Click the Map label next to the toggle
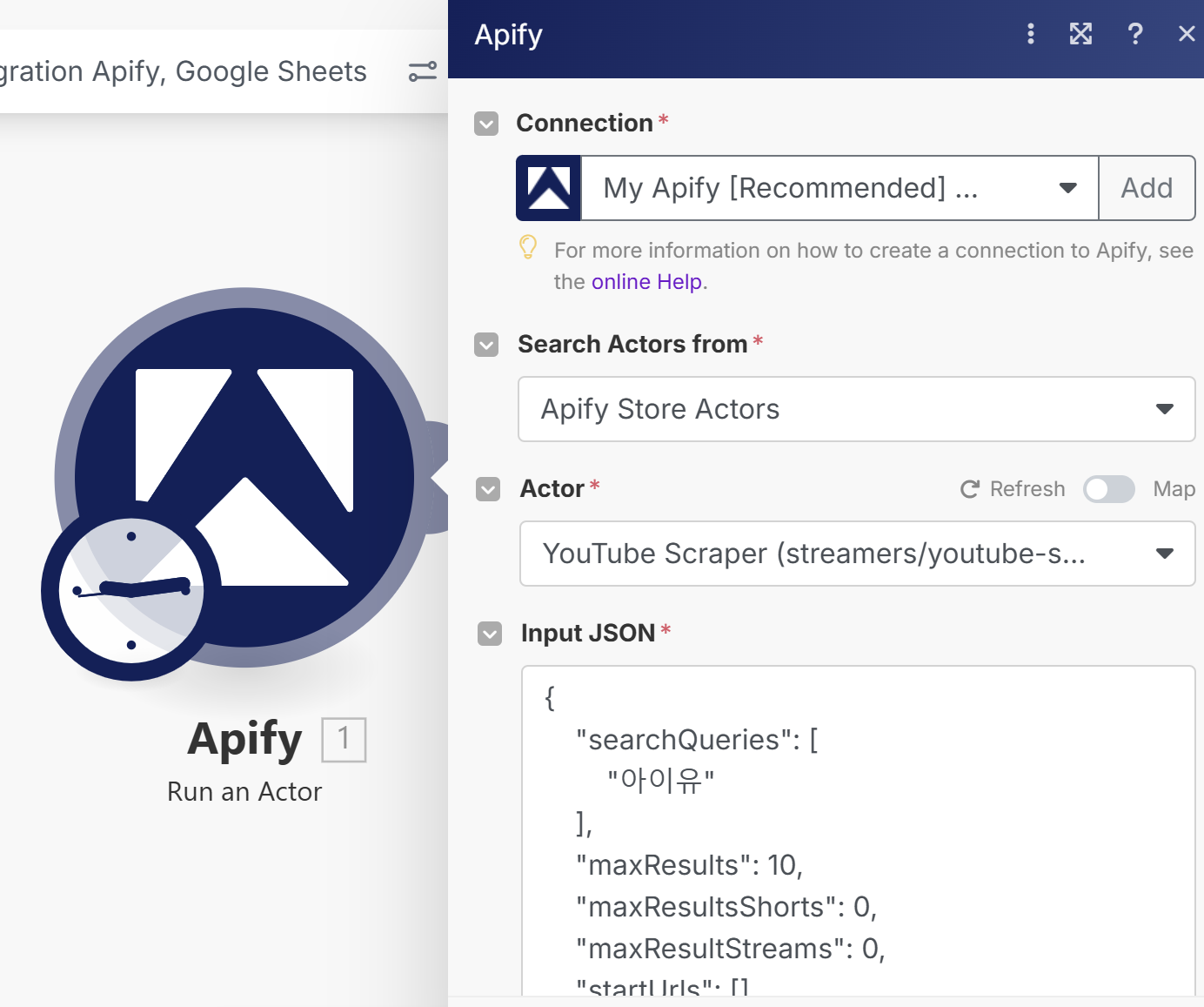The image size is (1204, 1007). click(x=1174, y=489)
